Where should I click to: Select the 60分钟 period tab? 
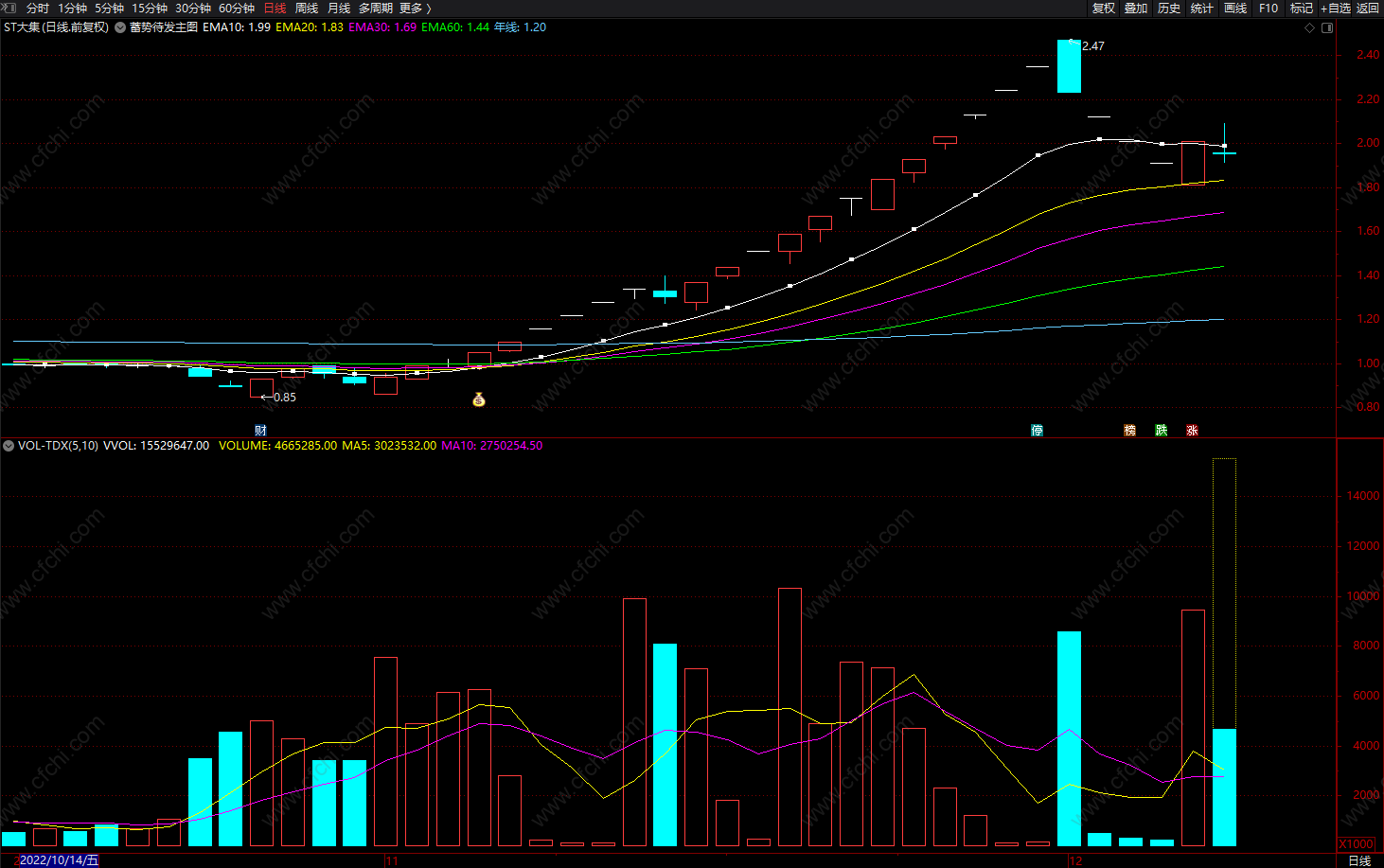(237, 9)
